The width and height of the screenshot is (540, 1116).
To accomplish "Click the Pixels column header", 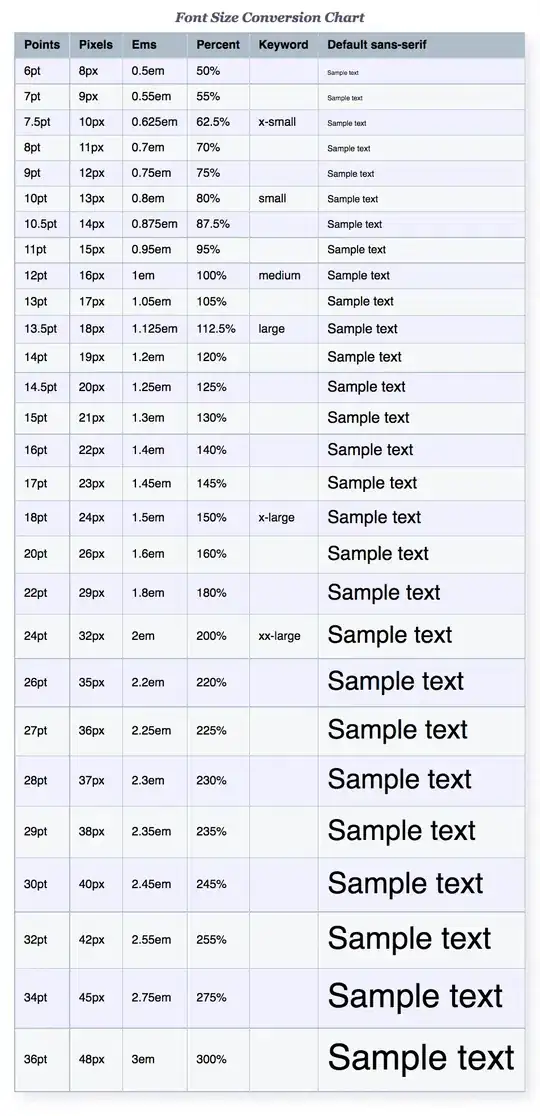I will pyautogui.click(x=96, y=45).
